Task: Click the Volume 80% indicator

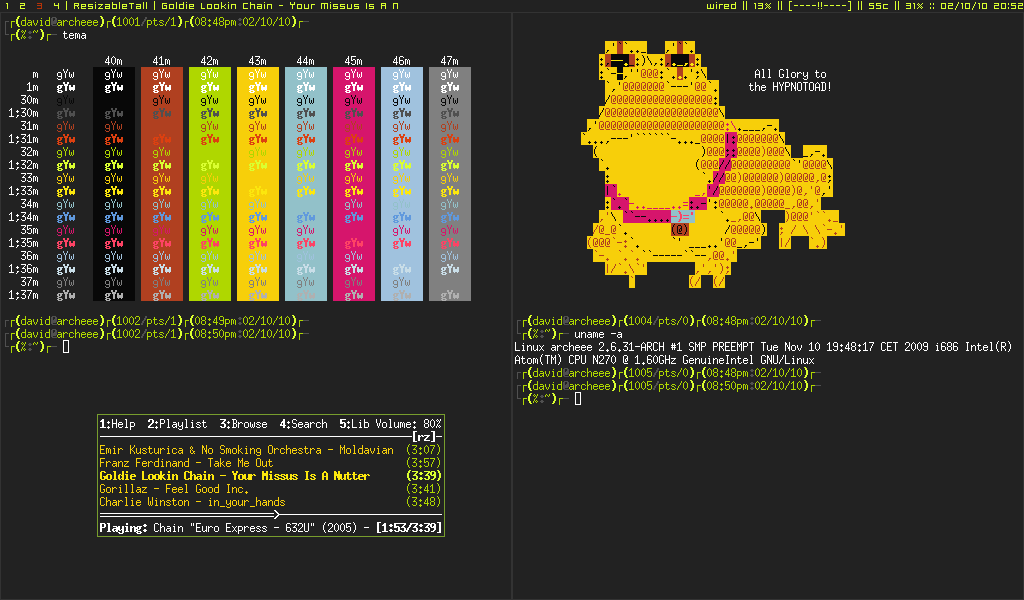Action: [x=410, y=424]
